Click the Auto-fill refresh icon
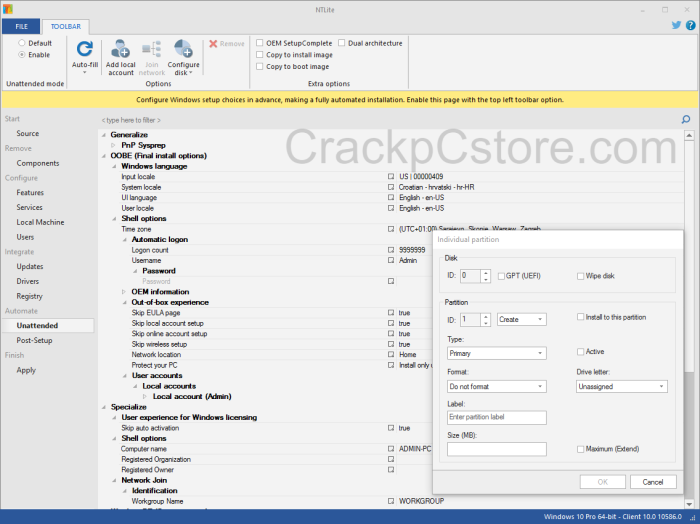 point(84,49)
